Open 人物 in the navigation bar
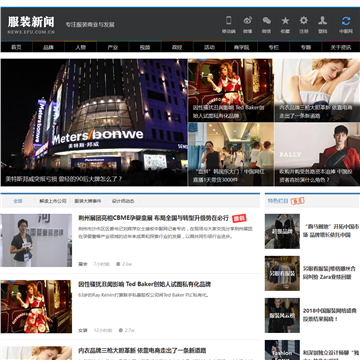The height and width of the screenshot is (360, 360). tap(80, 47)
